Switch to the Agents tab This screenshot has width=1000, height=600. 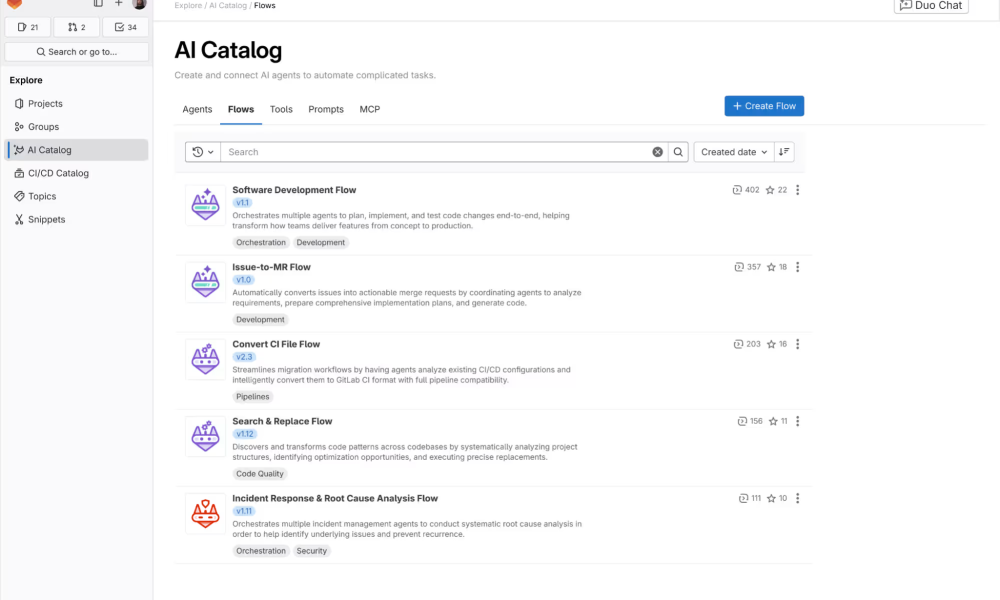[x=197, y=109]
